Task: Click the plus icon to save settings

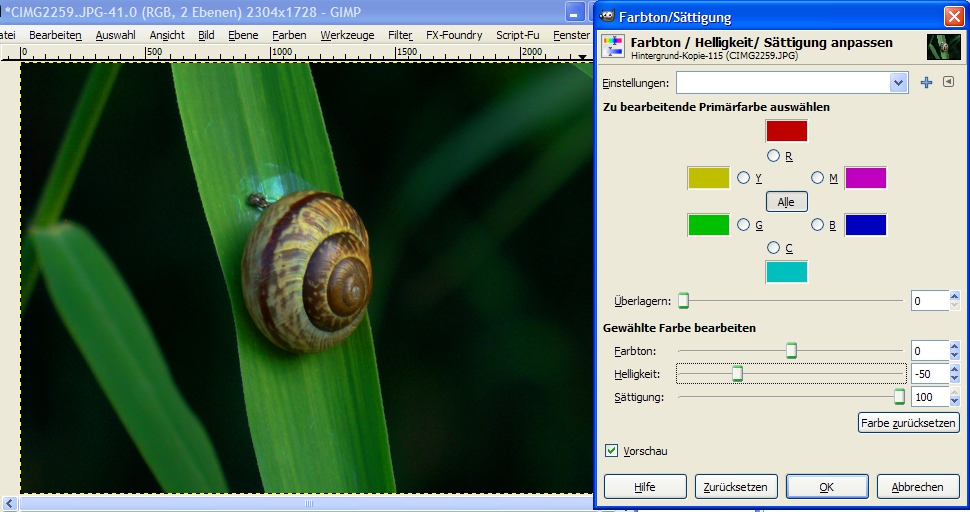Action: click(x=926, y=82)
